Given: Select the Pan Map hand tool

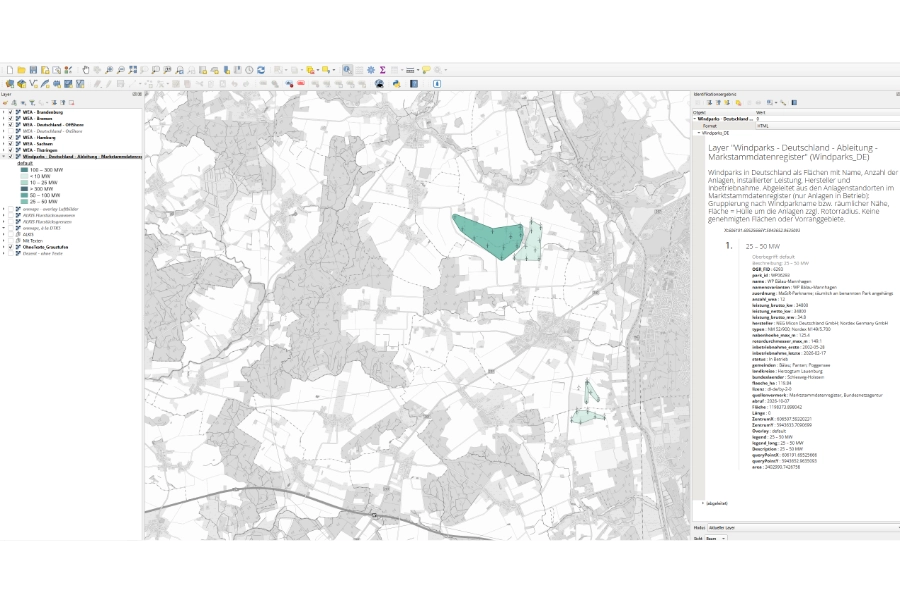Looking at the screenshot, I should pos(86,70).
